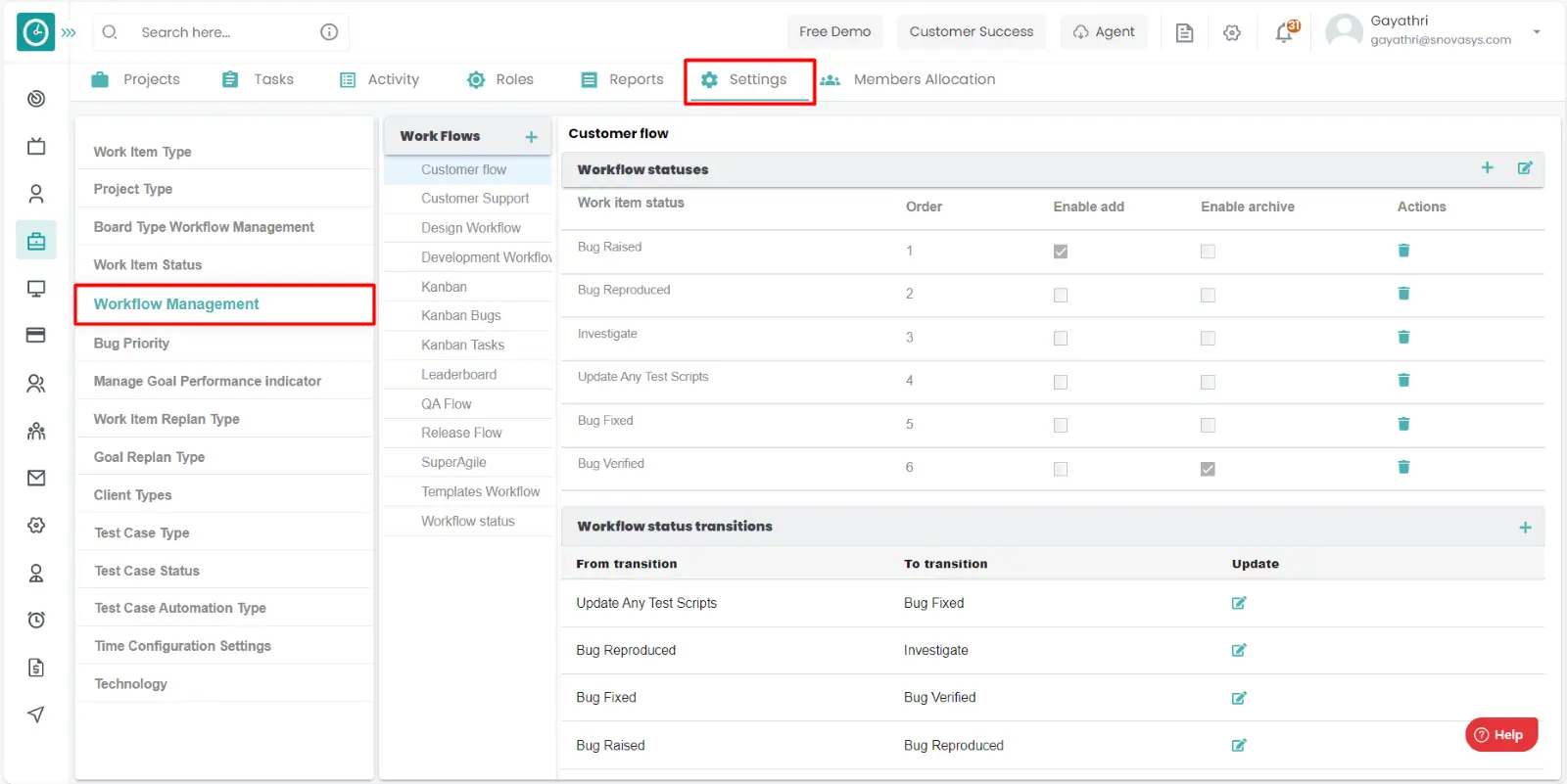
Task: Open the Roles tab
Action: click(x=499, y=79)
